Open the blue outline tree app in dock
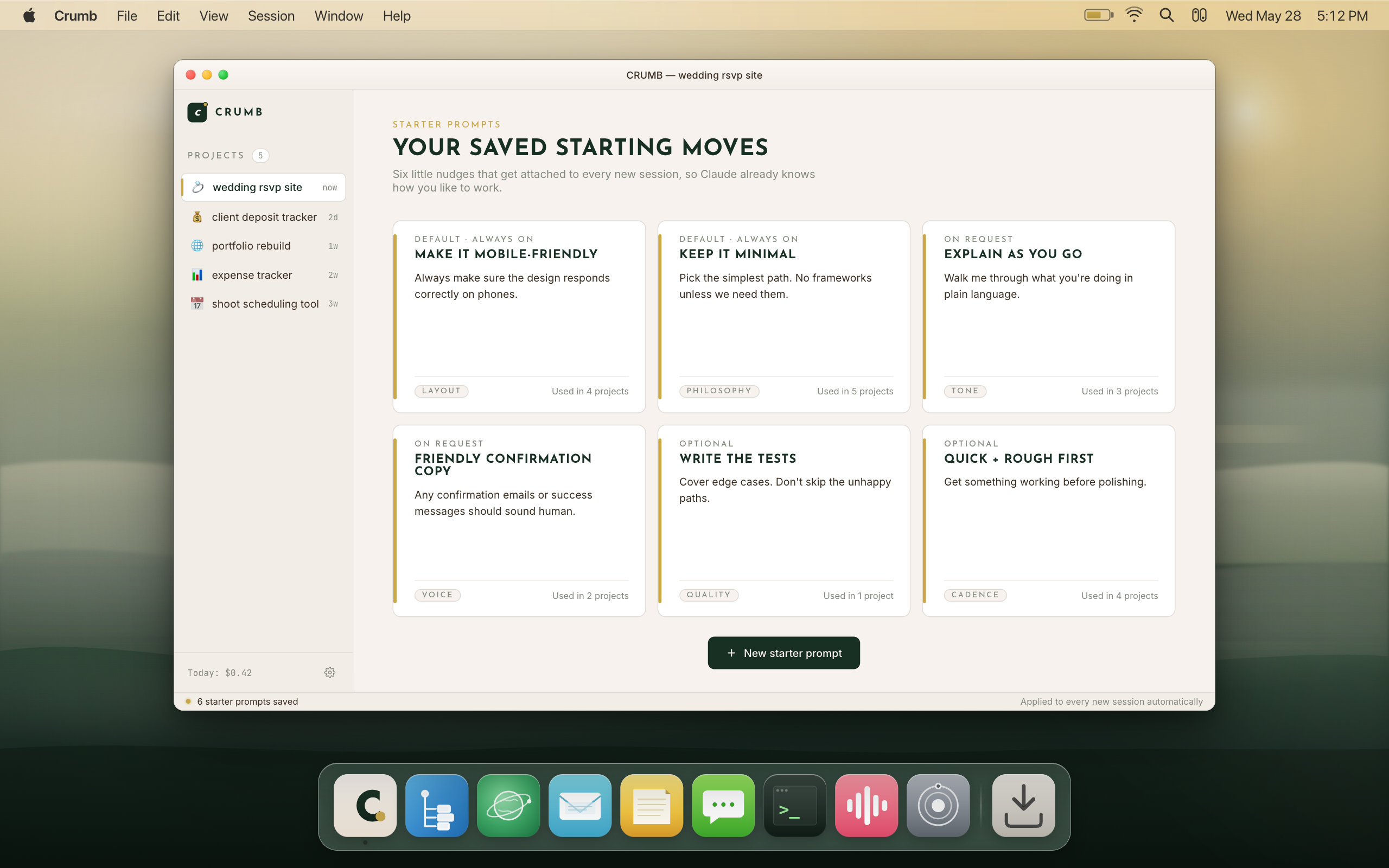 437,806
